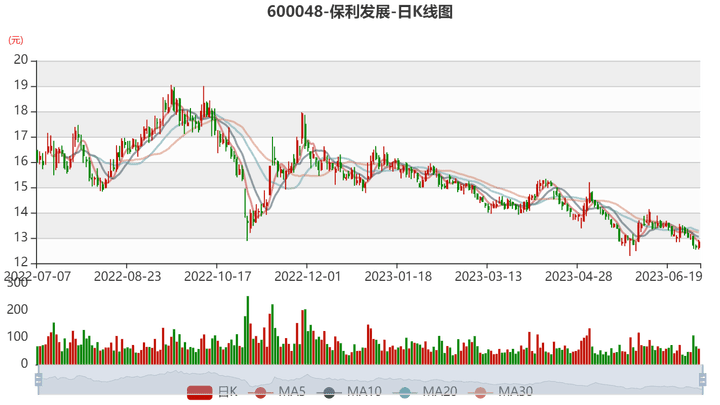Click the volume axis label 200
The height and width of the screenshot is (405, 720).
click(17, 309)
